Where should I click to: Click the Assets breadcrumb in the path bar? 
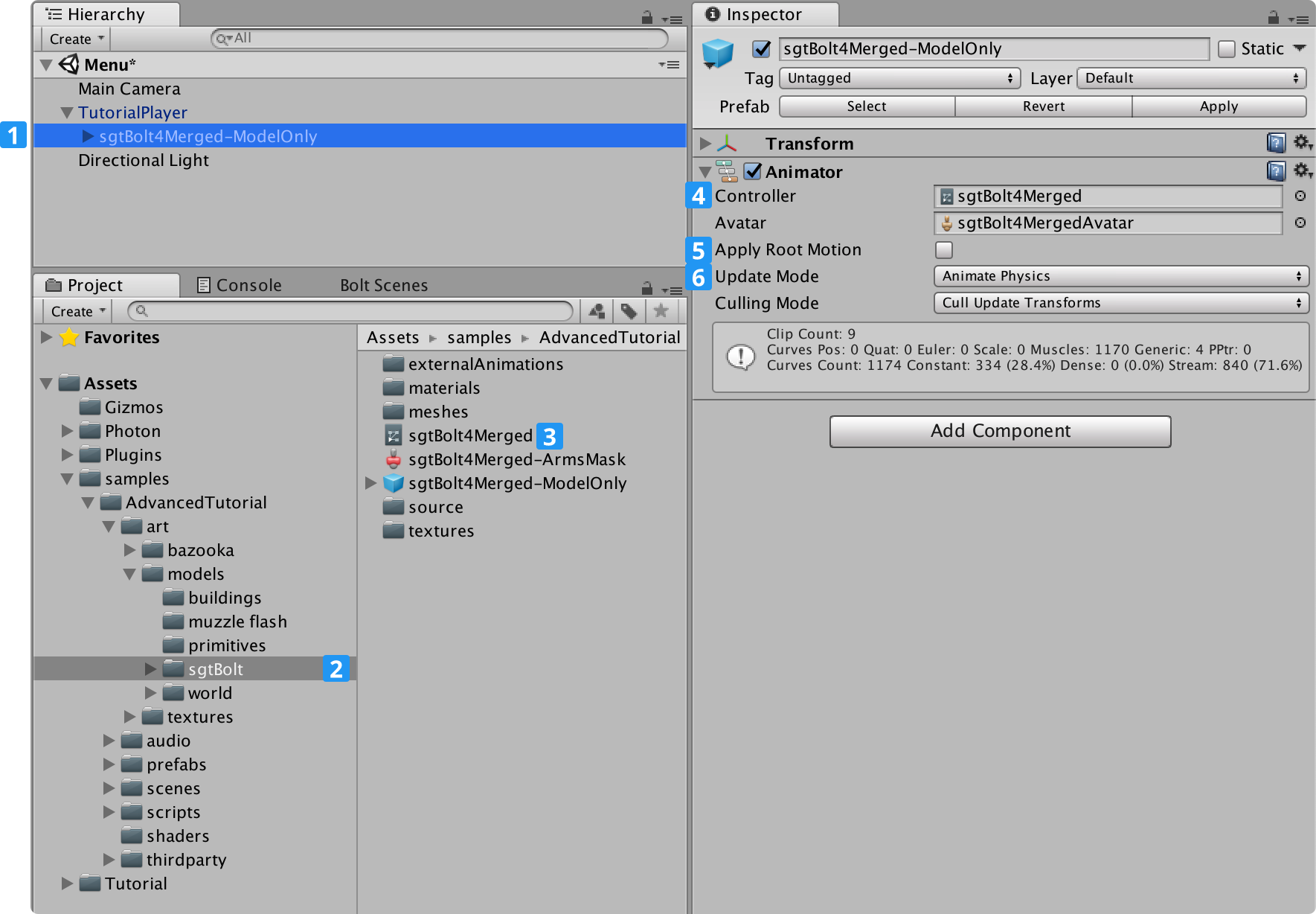coord(393,337)
